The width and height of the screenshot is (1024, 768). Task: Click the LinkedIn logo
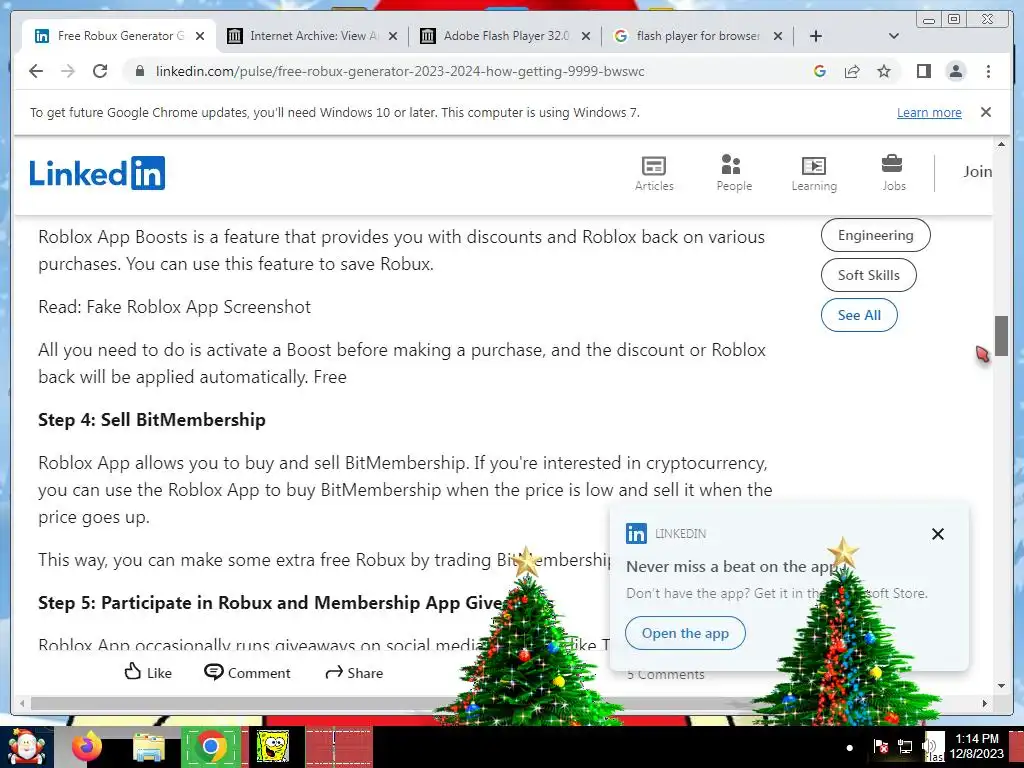pos(97,173)
